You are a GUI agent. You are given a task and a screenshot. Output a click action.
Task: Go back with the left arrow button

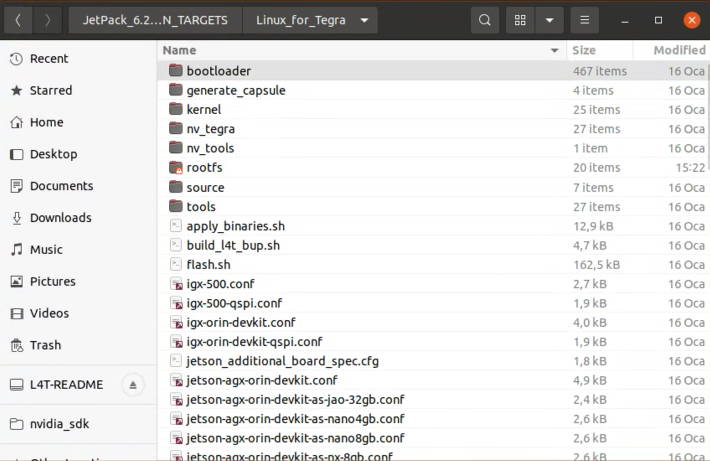(x=18, y=20)
